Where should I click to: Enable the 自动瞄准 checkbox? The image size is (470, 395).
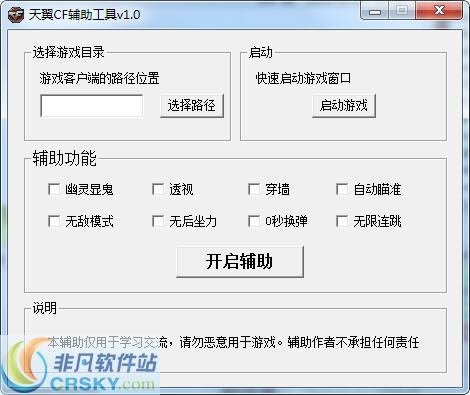[x=342, y=189]
